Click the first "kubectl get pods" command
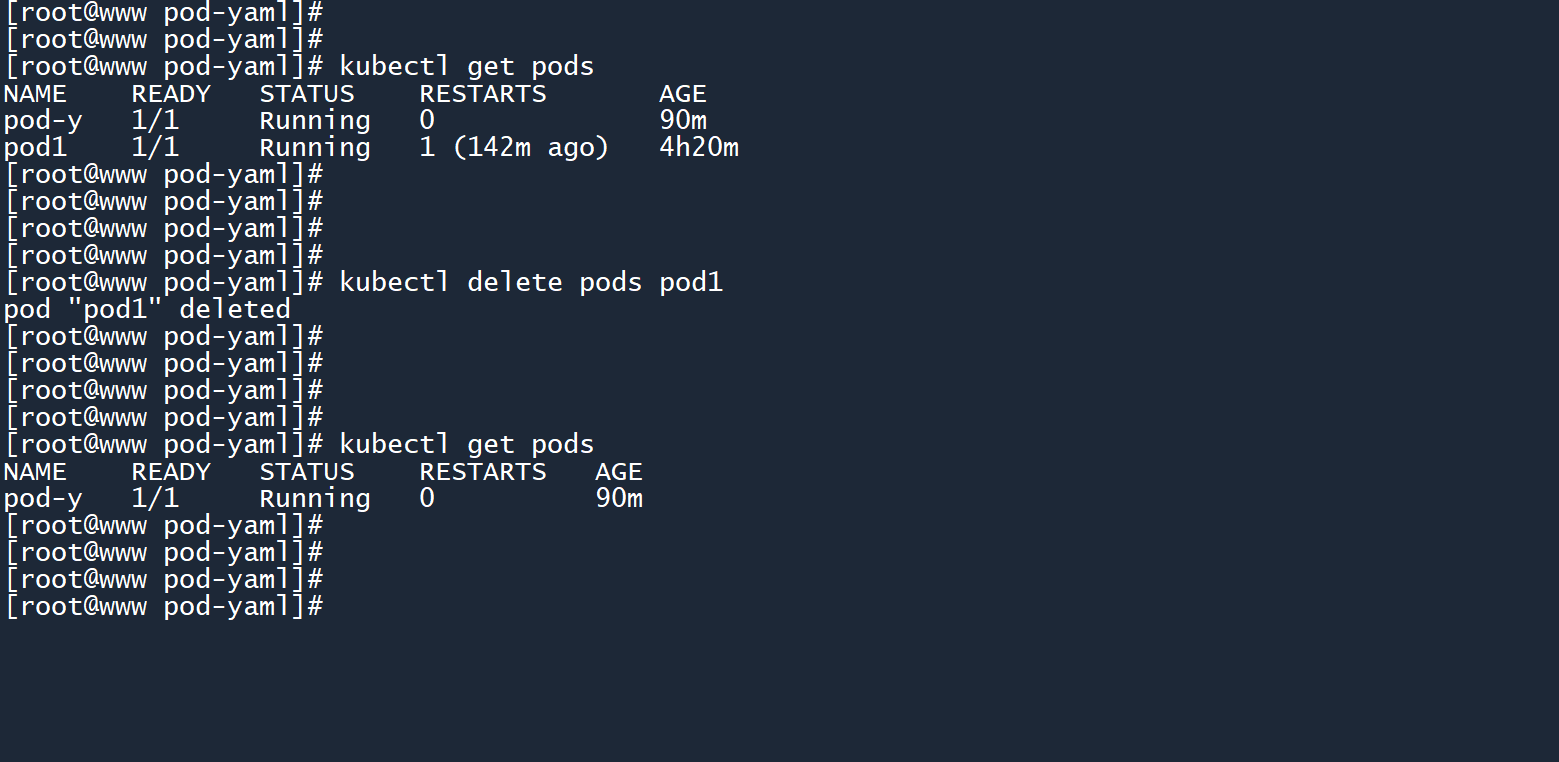Screen dimensions: 1559x762 [466, 67]
